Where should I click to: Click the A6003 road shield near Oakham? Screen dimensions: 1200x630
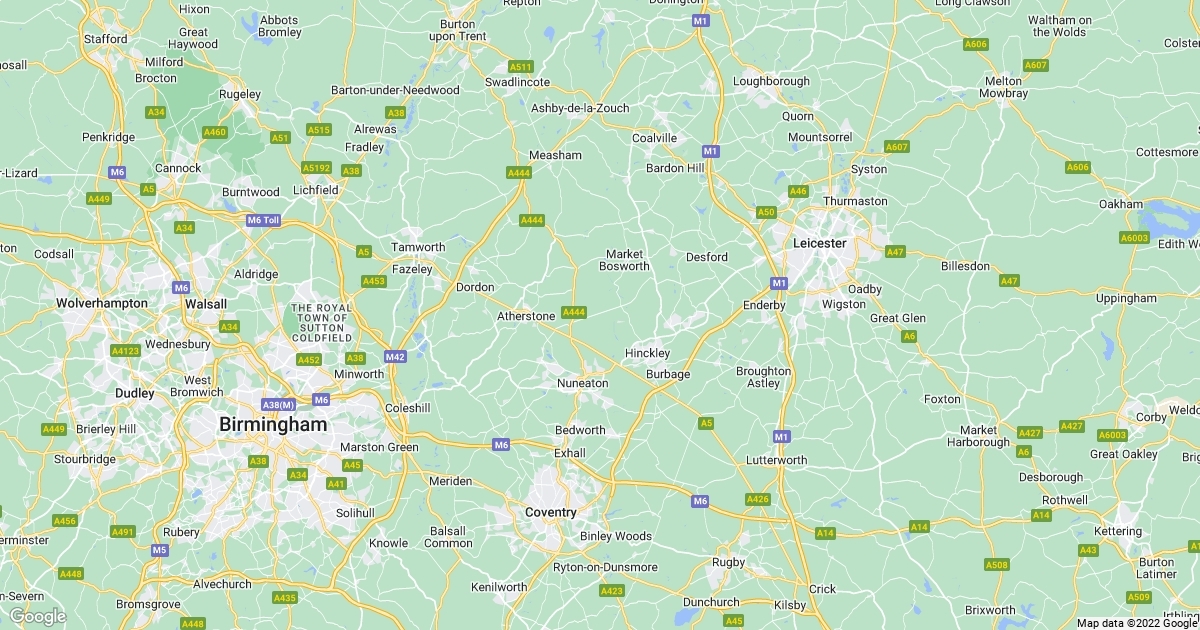coord(1135,238)
